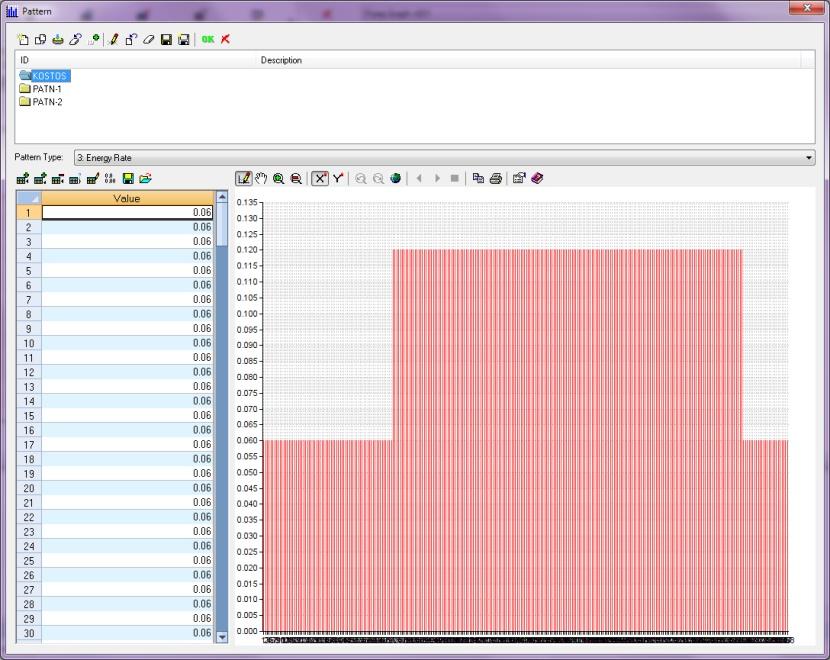Select the KOSTOS pattern in the list

click(x=49, y=76)
